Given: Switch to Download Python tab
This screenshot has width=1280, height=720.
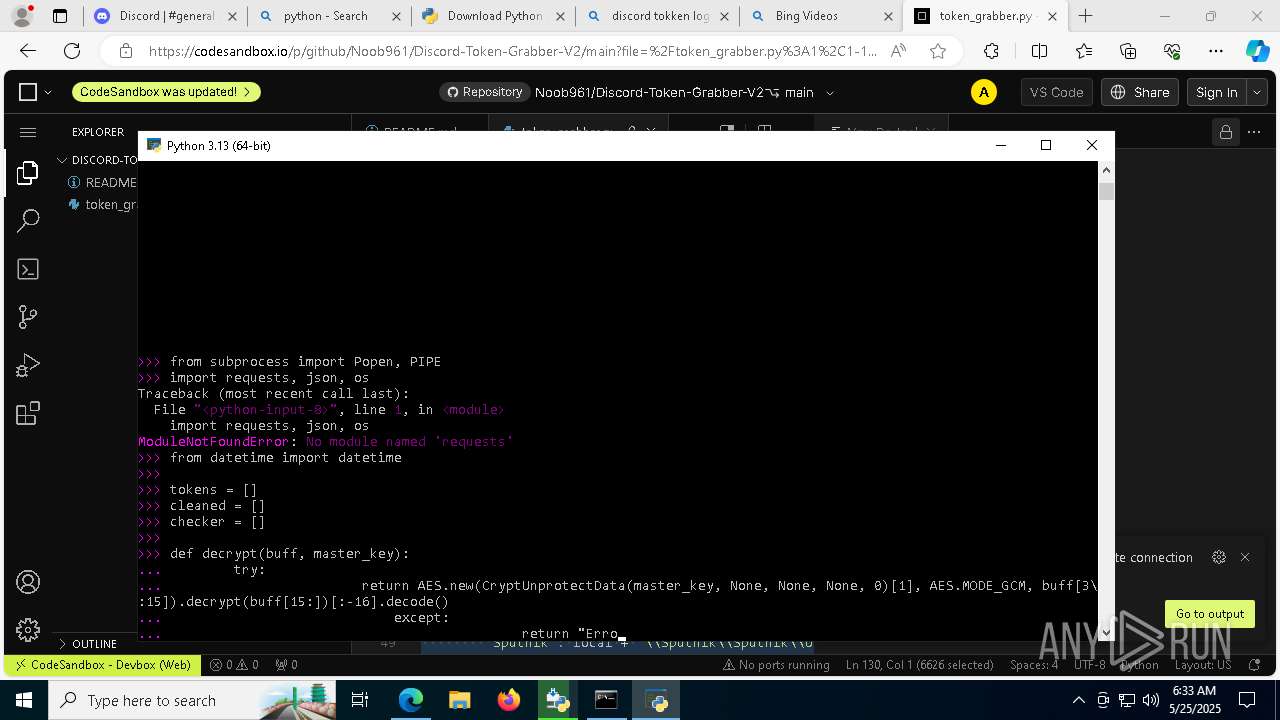Looking at the screenshot, I should [x=492, y=16].
